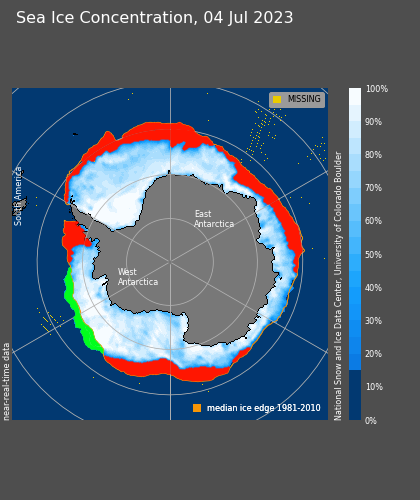Click the 0% colorbar label

click(x=371, y=421)
